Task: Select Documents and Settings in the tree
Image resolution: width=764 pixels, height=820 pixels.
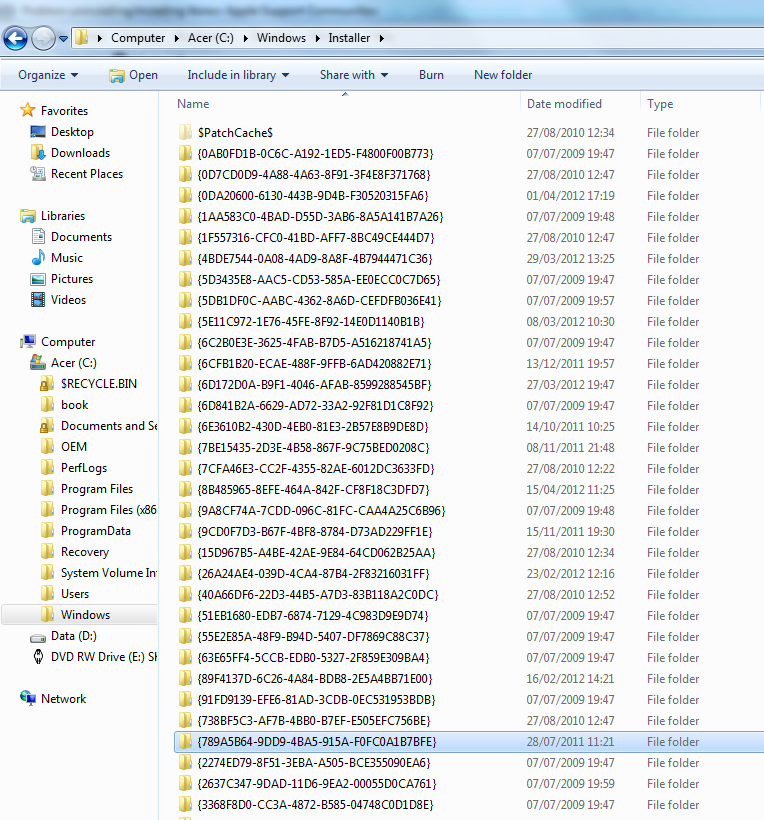Action: click(109, 426)
